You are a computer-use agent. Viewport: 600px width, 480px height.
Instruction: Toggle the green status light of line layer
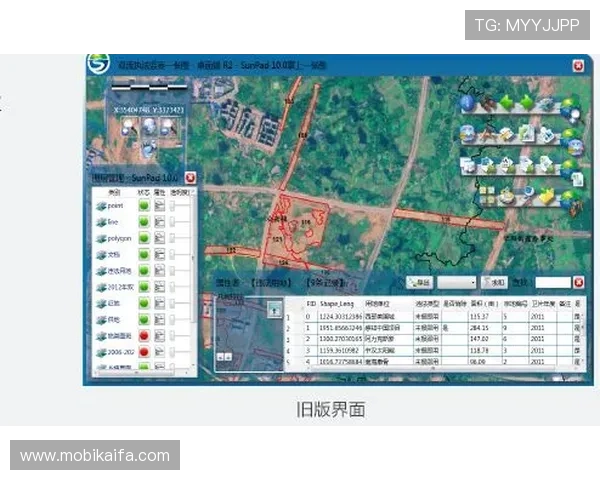pos(144,222)
